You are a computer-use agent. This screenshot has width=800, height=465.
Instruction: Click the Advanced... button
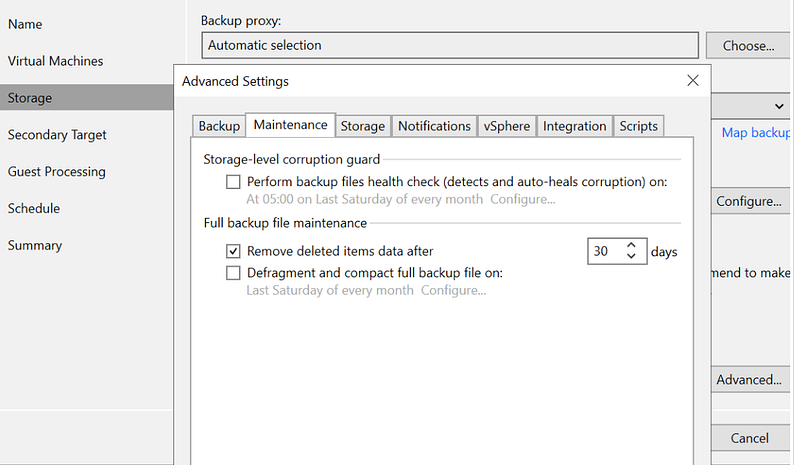pyautogui.click(x=748, y=380)
